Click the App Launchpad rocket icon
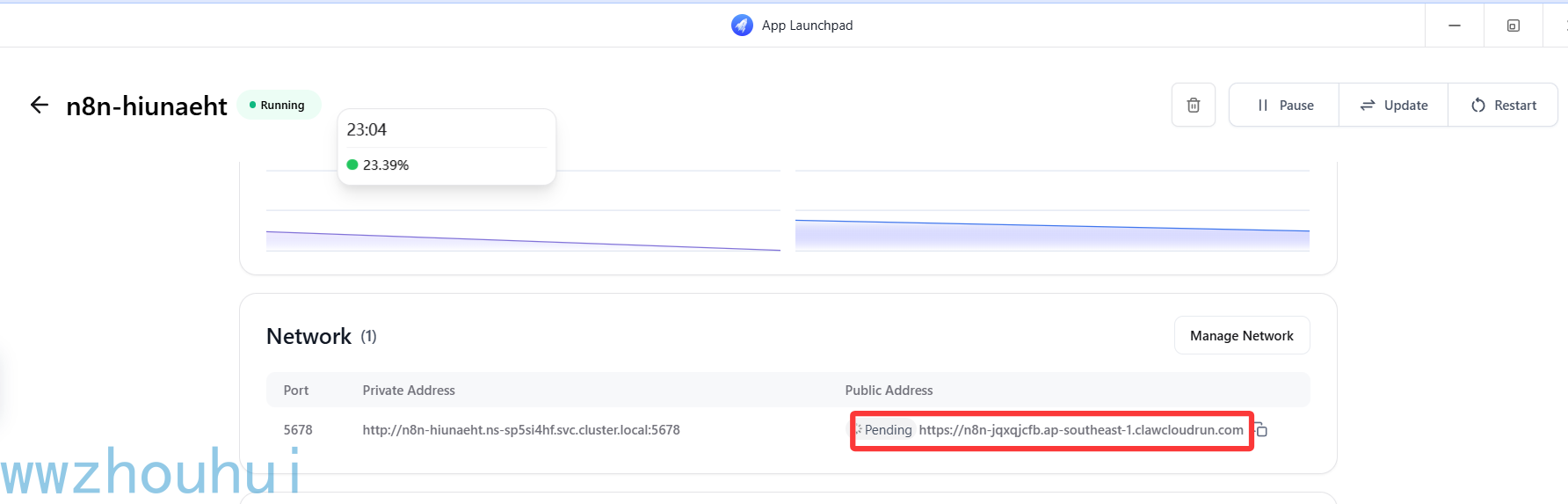 742,25
